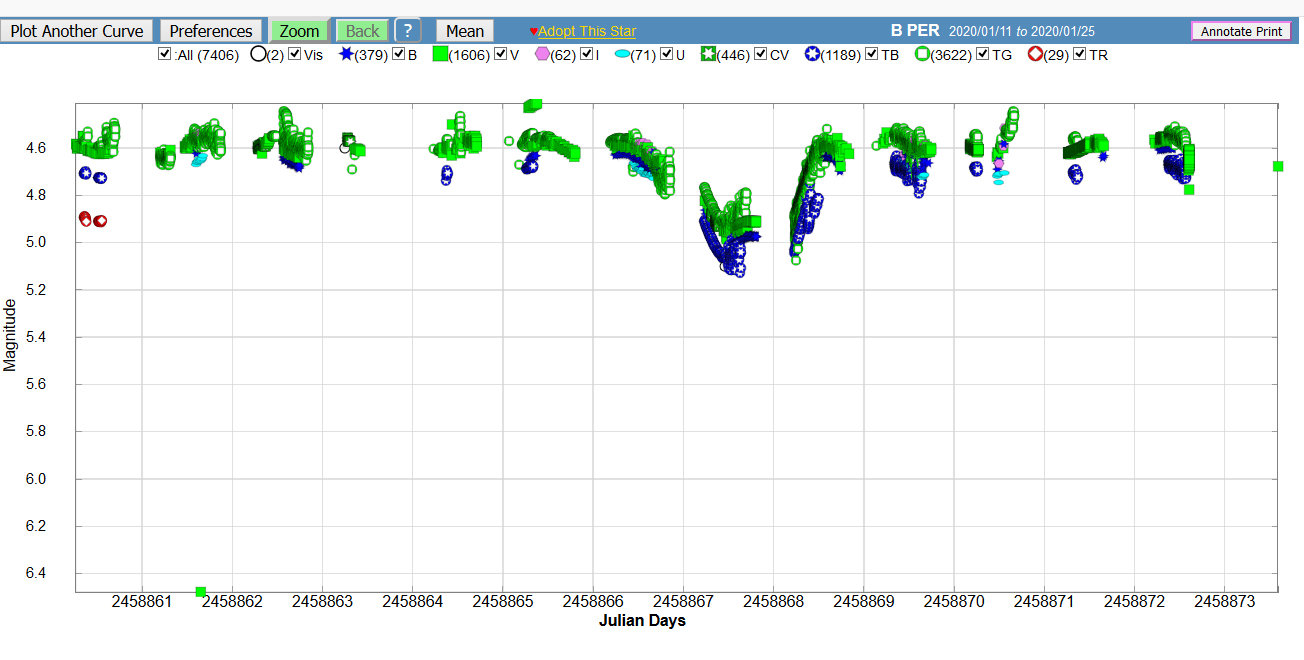Click the green TG square-outline icon
The width and height of the screenshot is (1304, 660).
[x=922, y=54]
